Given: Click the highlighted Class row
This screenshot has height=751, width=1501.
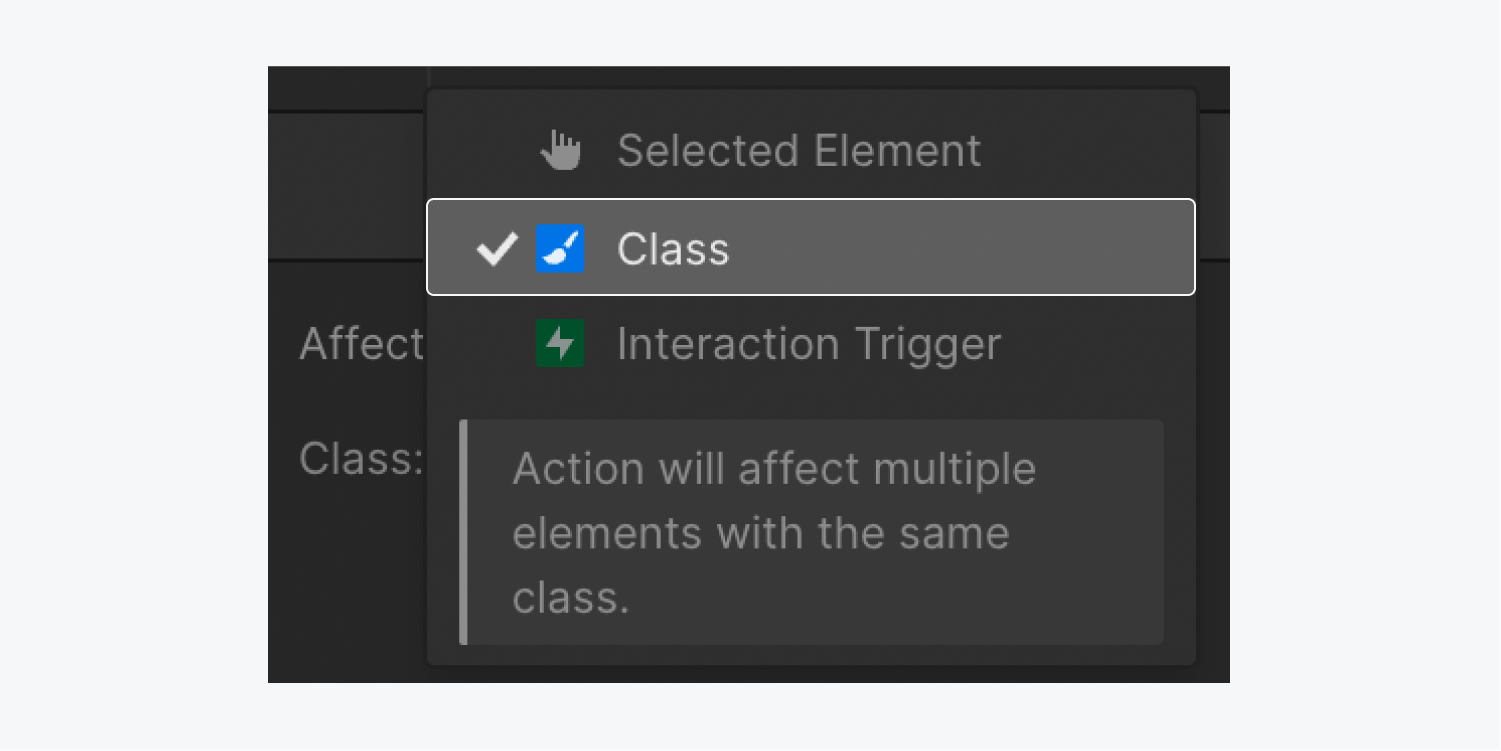Looking at the screenshot, I should [x=810, y=249].
